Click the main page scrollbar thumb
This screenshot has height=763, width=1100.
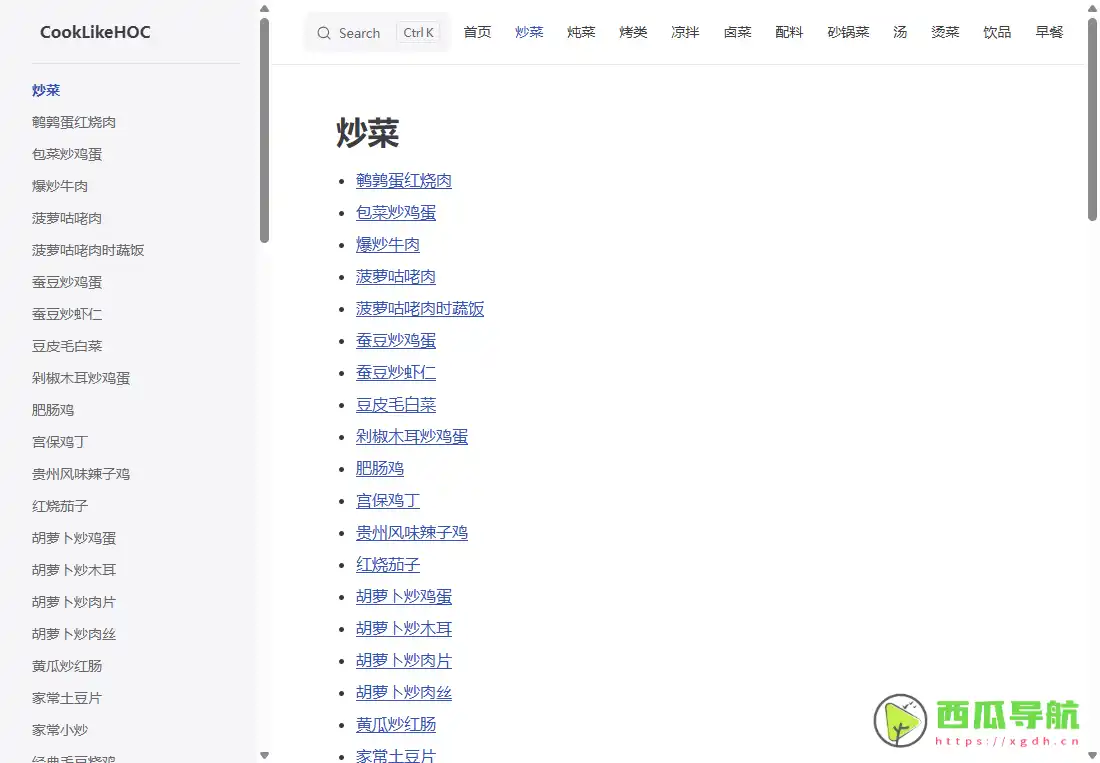(x=1092, y=119)
